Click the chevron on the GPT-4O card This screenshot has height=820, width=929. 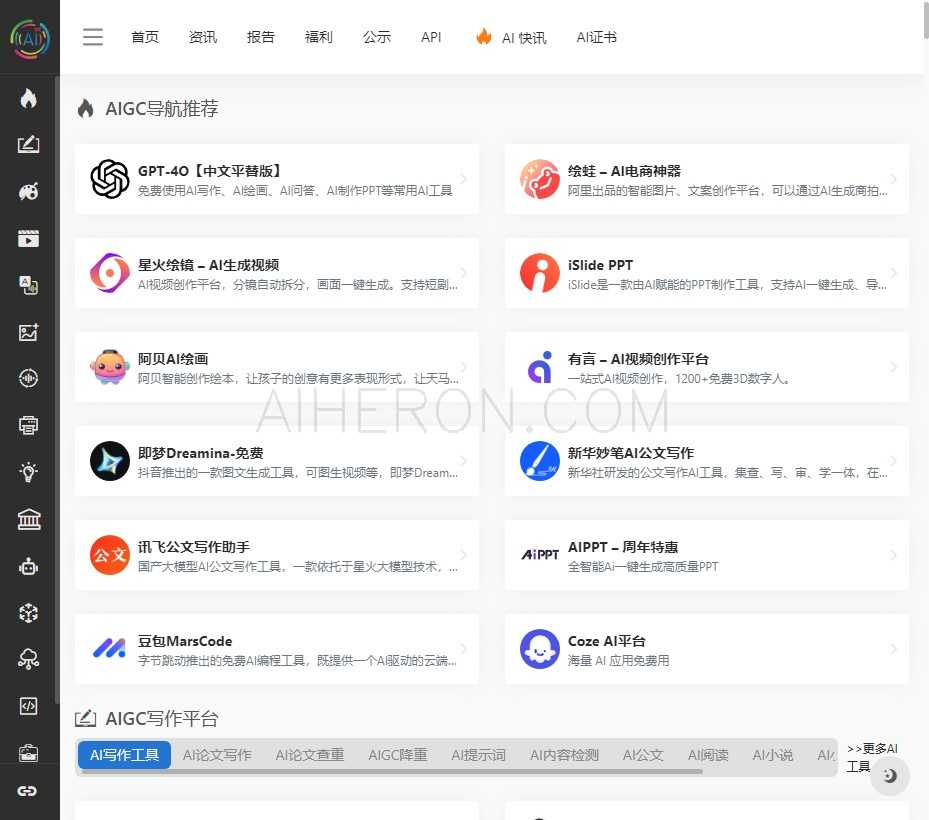click(x=464, y=179)
